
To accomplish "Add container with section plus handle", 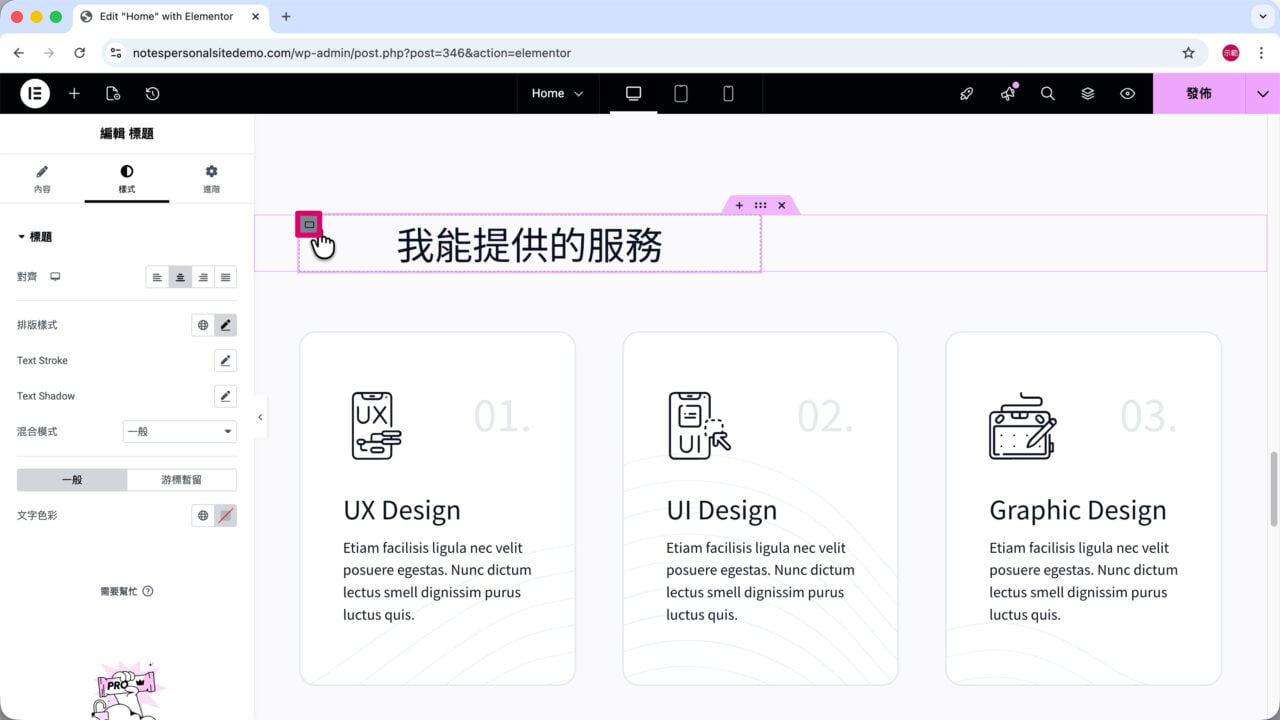I will [x=739, y=205].
